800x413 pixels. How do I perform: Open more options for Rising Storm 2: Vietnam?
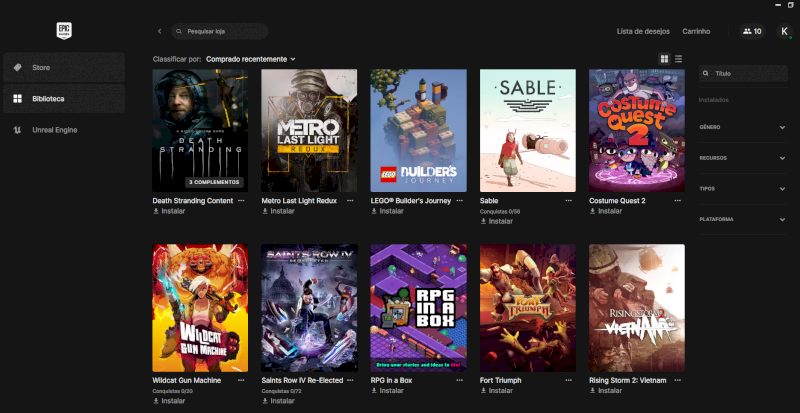[678, 380]
